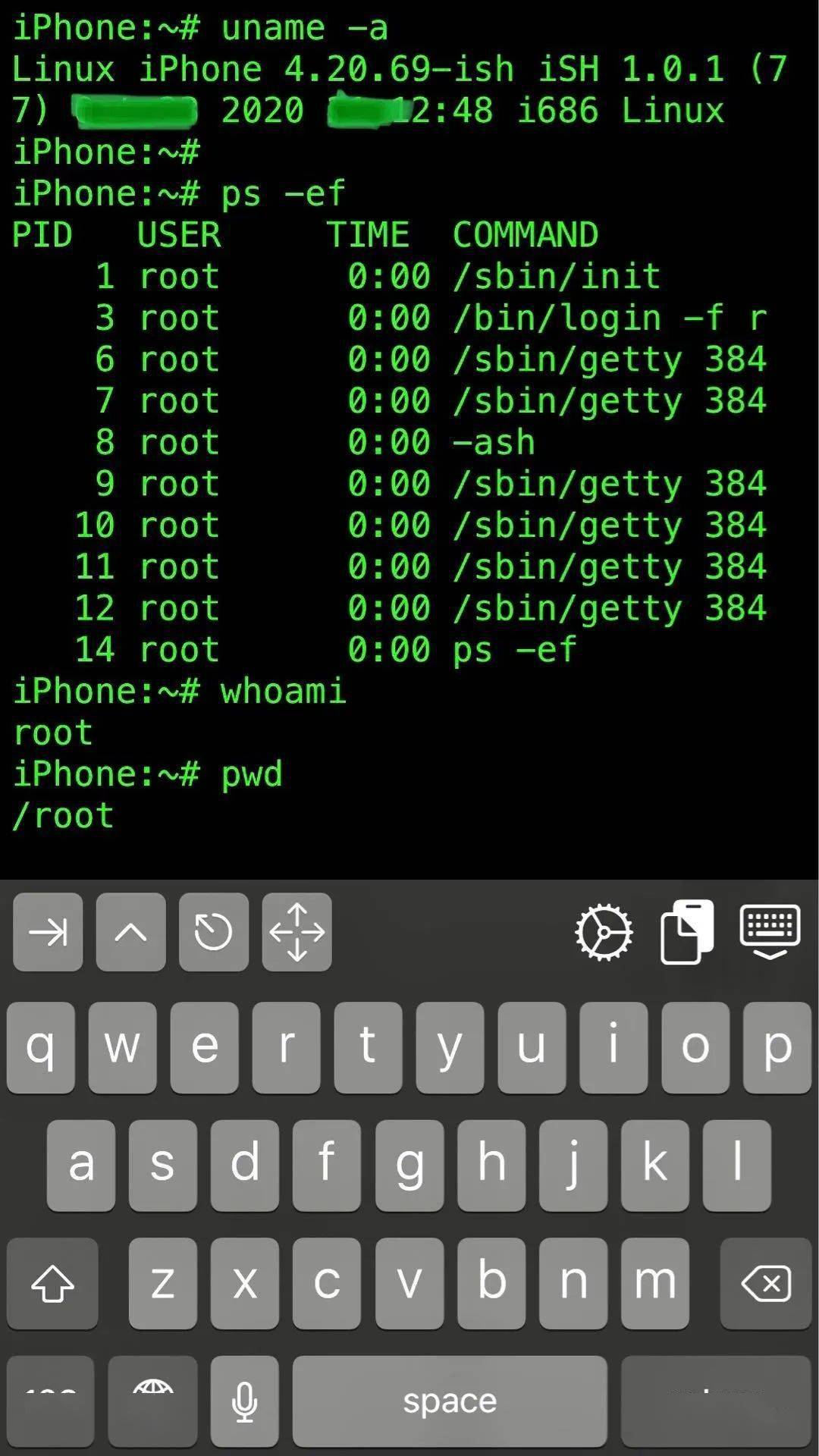This screenshot has height=1456, width=819.
Task: Tap the o key
Action: click(695, 1047)
